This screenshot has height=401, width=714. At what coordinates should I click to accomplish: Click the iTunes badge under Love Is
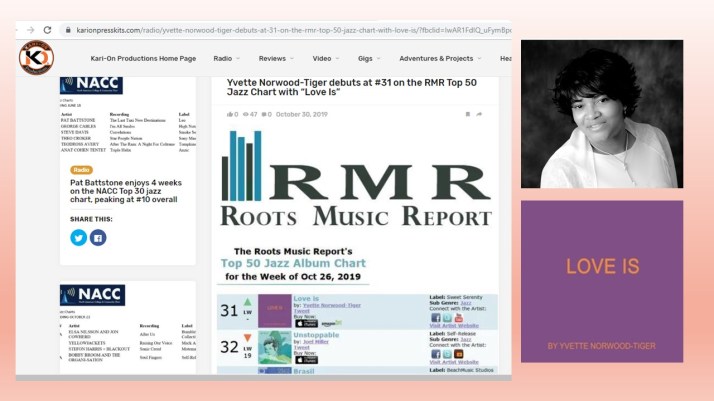tap(306, 324)
